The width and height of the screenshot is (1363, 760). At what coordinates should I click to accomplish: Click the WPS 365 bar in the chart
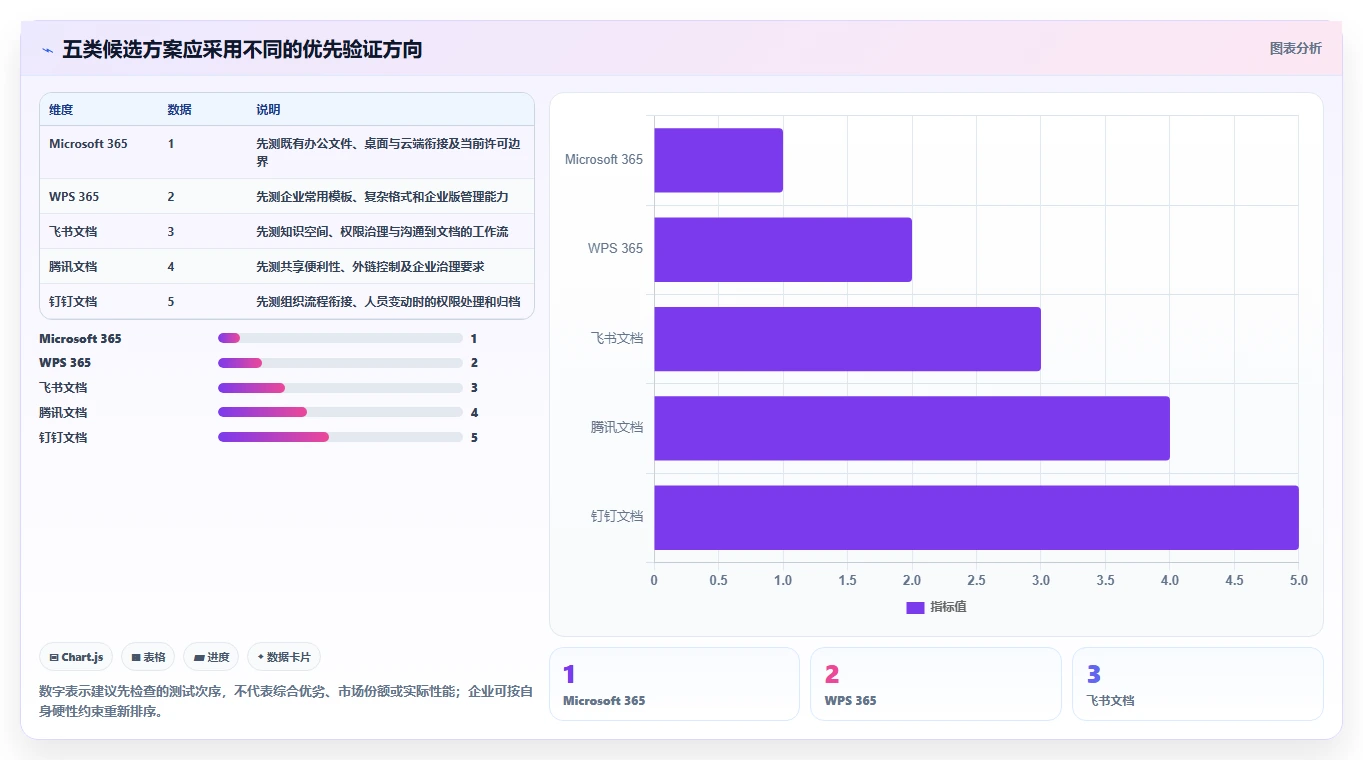click(x=783, y=249)
